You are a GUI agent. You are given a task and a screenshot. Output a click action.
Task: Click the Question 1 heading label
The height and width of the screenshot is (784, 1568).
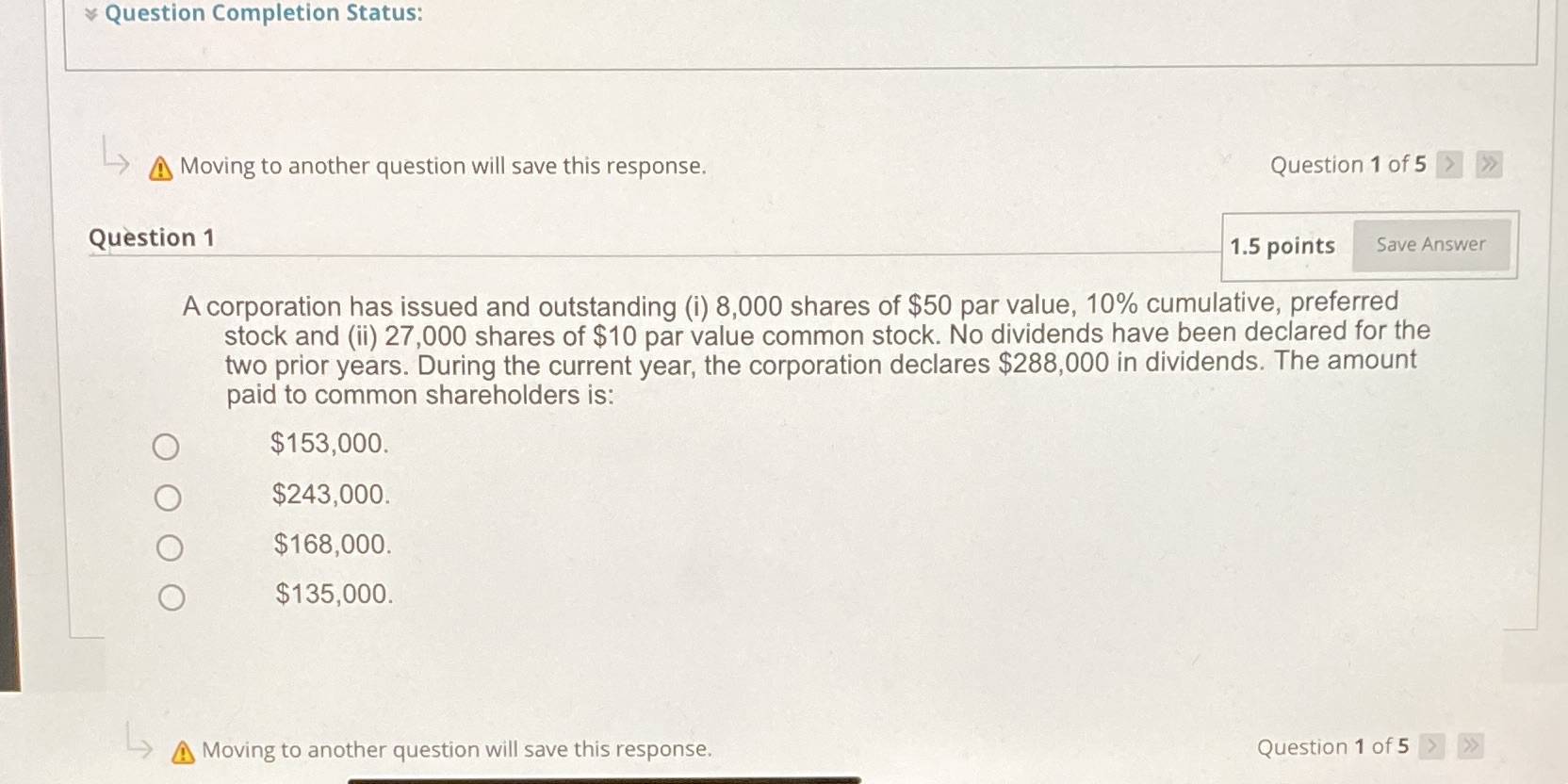(x=153, y=237)
